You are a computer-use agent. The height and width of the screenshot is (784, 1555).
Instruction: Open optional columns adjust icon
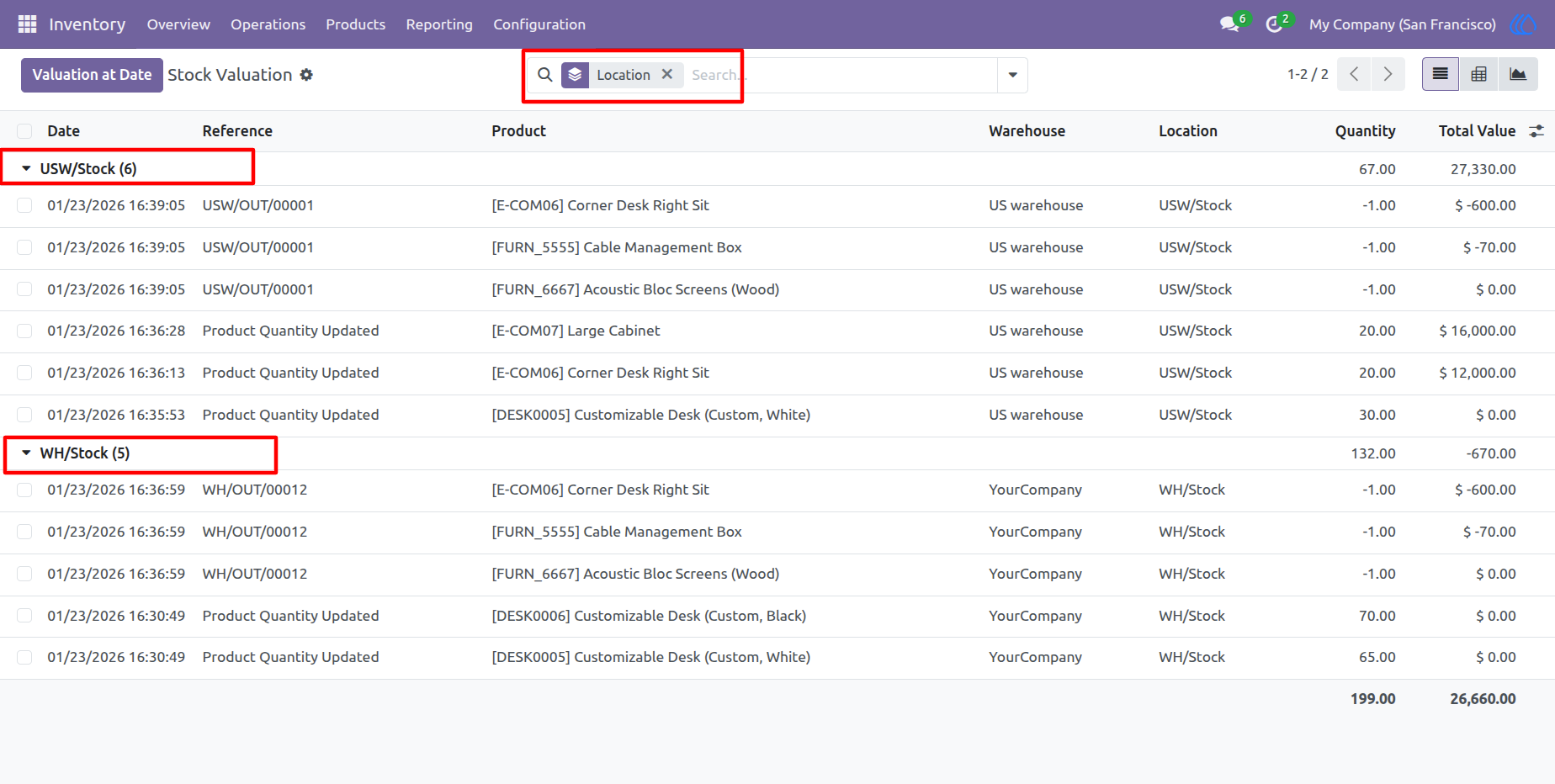[x=1536, y=131]
